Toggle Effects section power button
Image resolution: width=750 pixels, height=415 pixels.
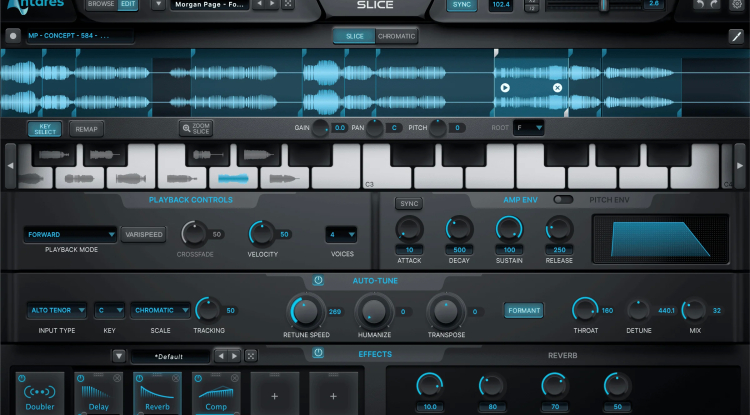[x=318, y=353]
